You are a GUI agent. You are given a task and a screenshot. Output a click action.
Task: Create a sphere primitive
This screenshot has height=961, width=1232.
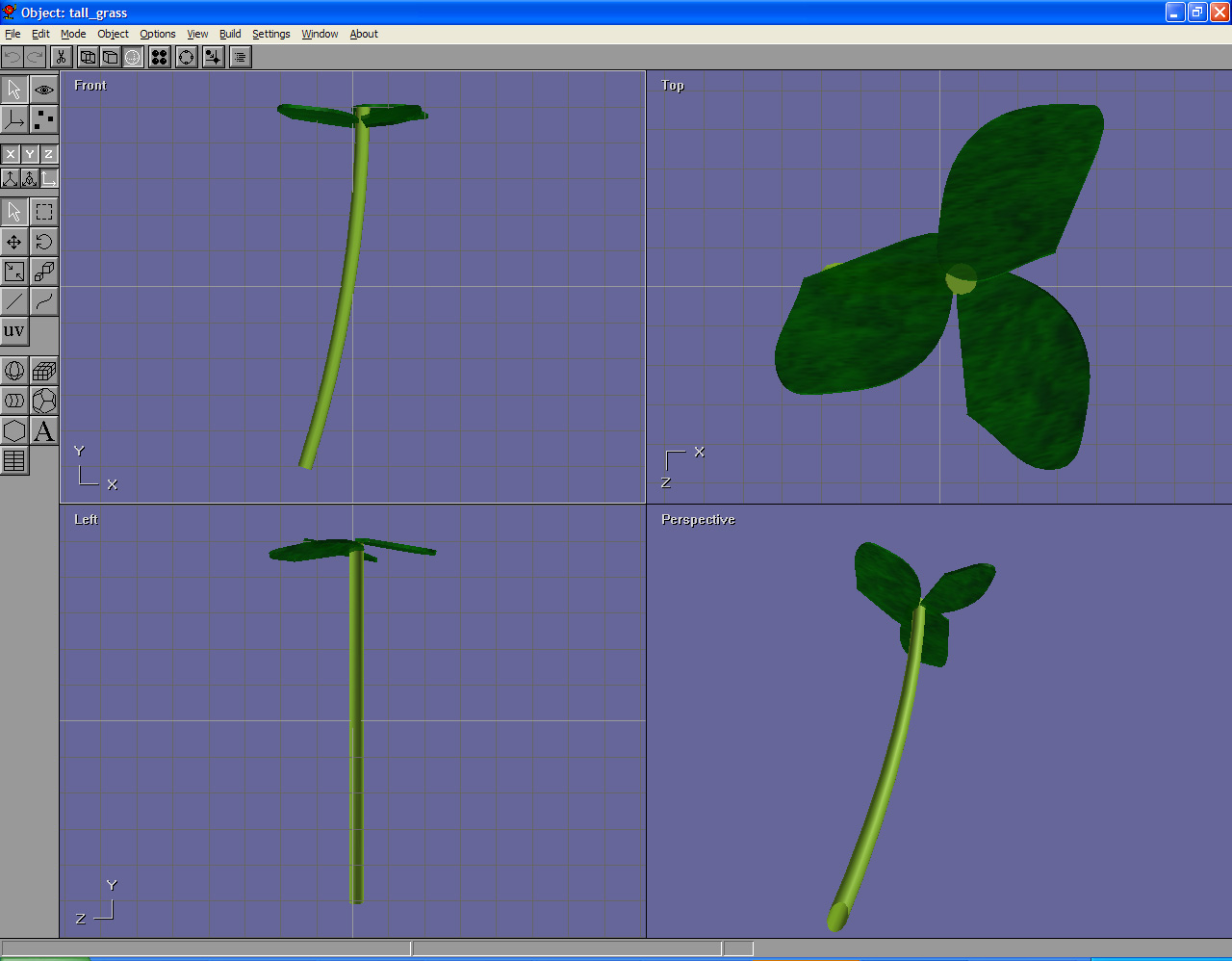[14, 371]
